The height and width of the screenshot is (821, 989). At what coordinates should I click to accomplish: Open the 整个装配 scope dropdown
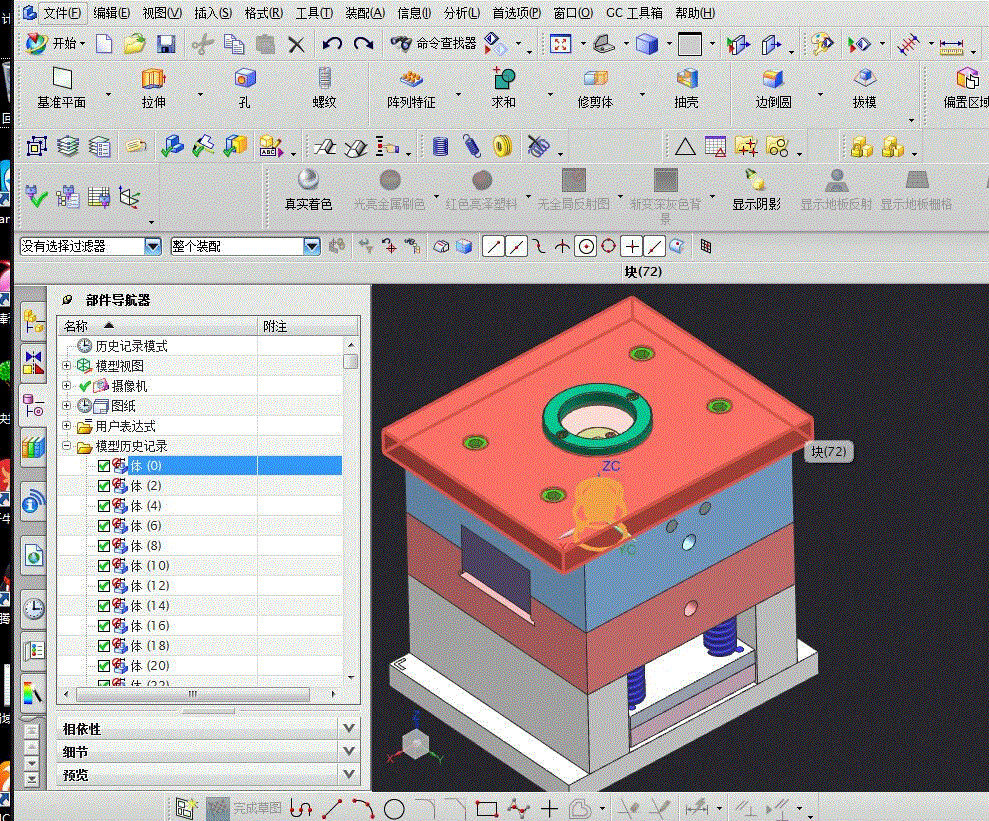click(x=312, y=246)
